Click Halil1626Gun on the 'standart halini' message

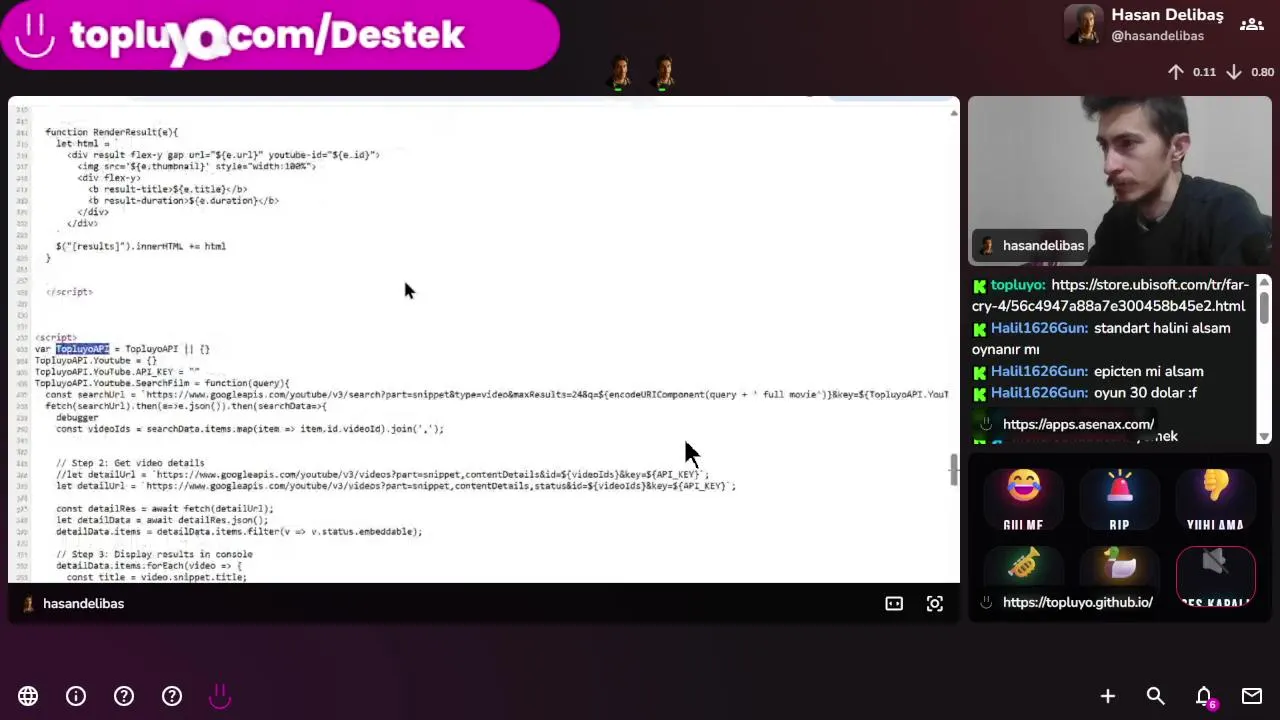pos(1039,328)
